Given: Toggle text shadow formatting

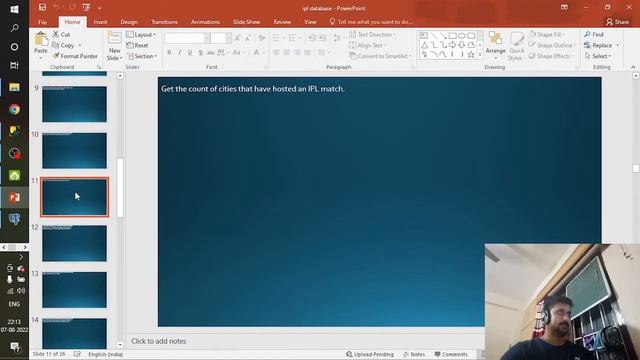Looking at the screenshot, I should [x=200, y=52].
